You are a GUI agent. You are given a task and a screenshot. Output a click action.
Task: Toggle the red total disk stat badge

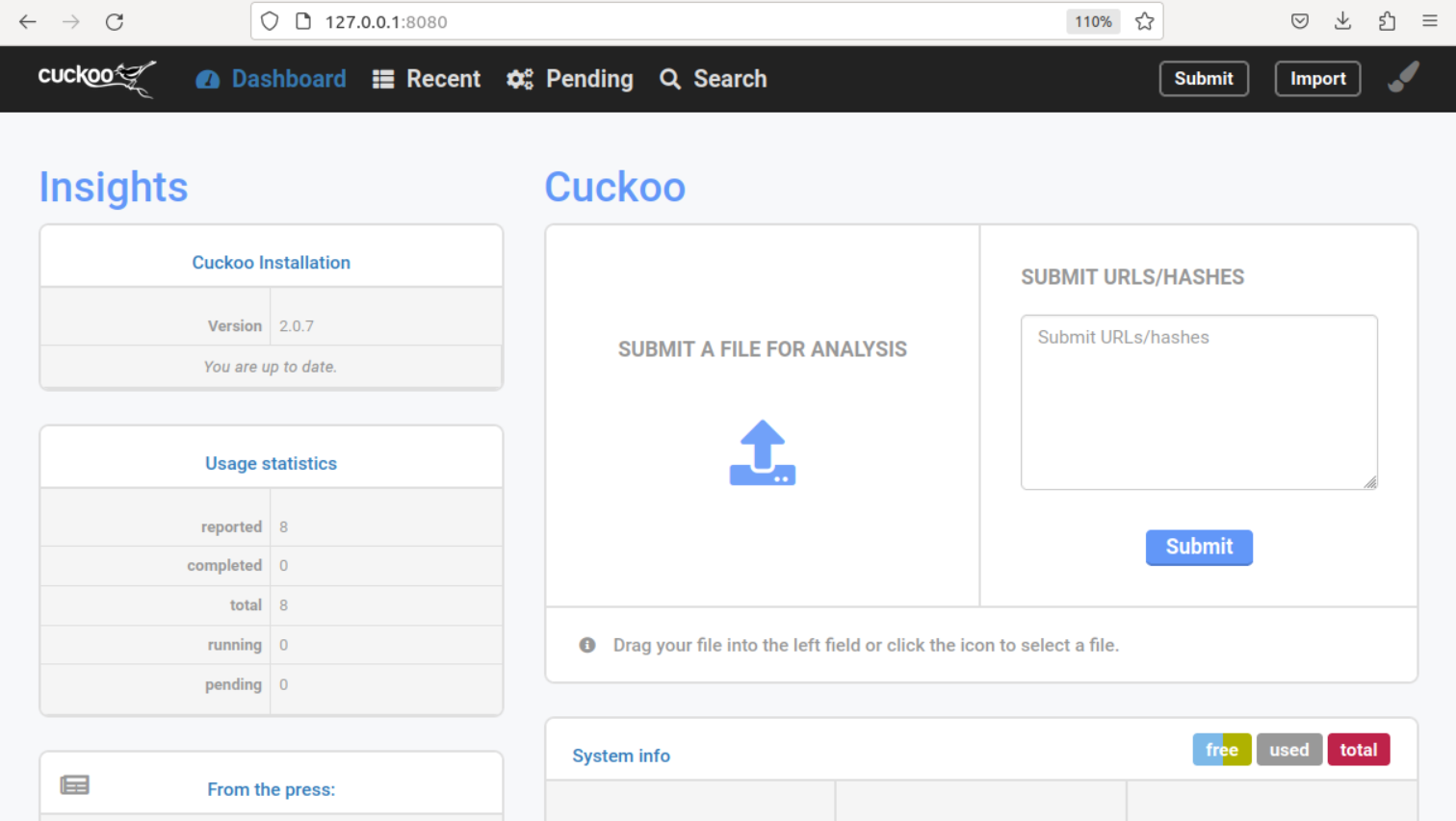[x=1359, y=749]
